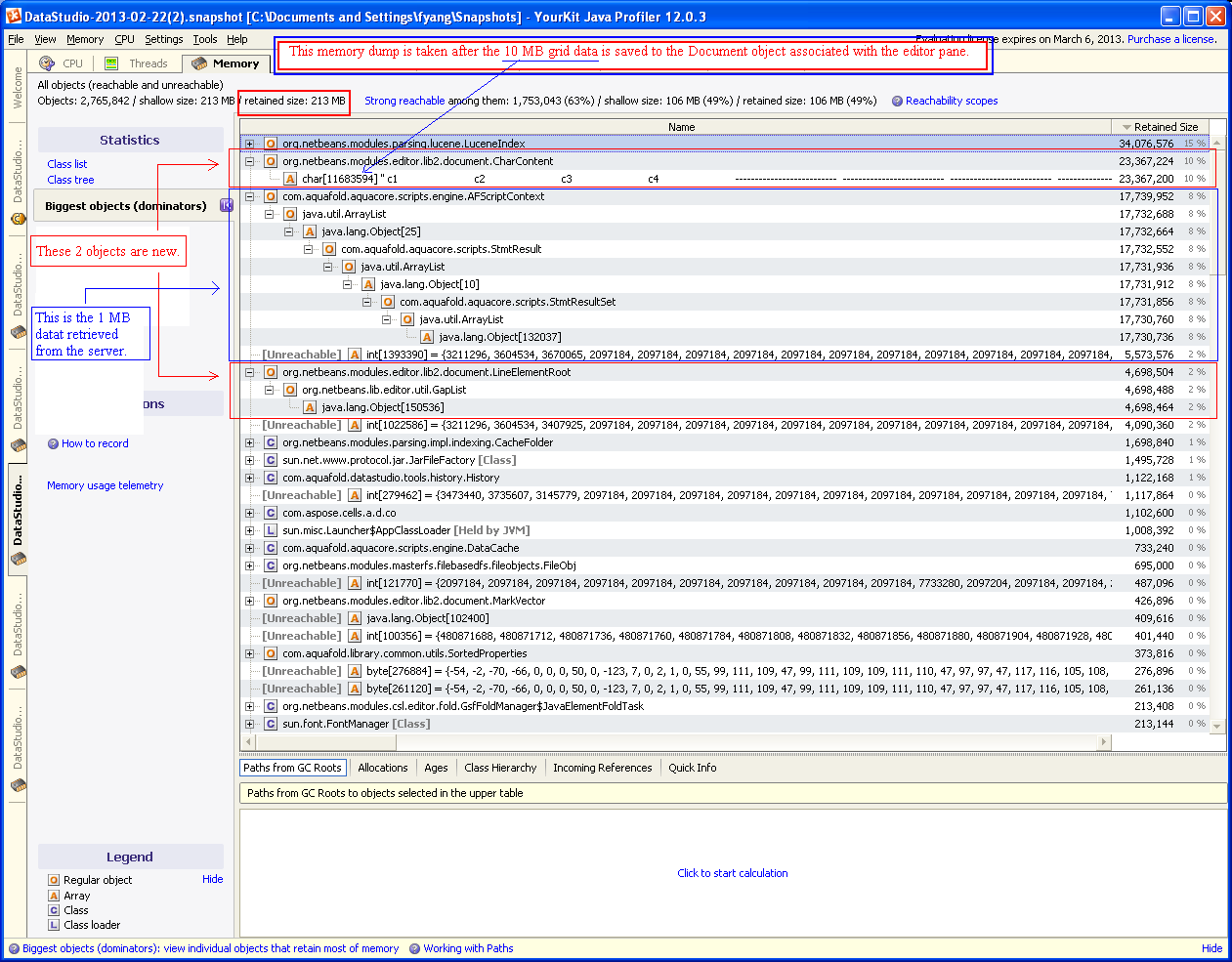Click the char[11683594] array icon

point(290,179)
